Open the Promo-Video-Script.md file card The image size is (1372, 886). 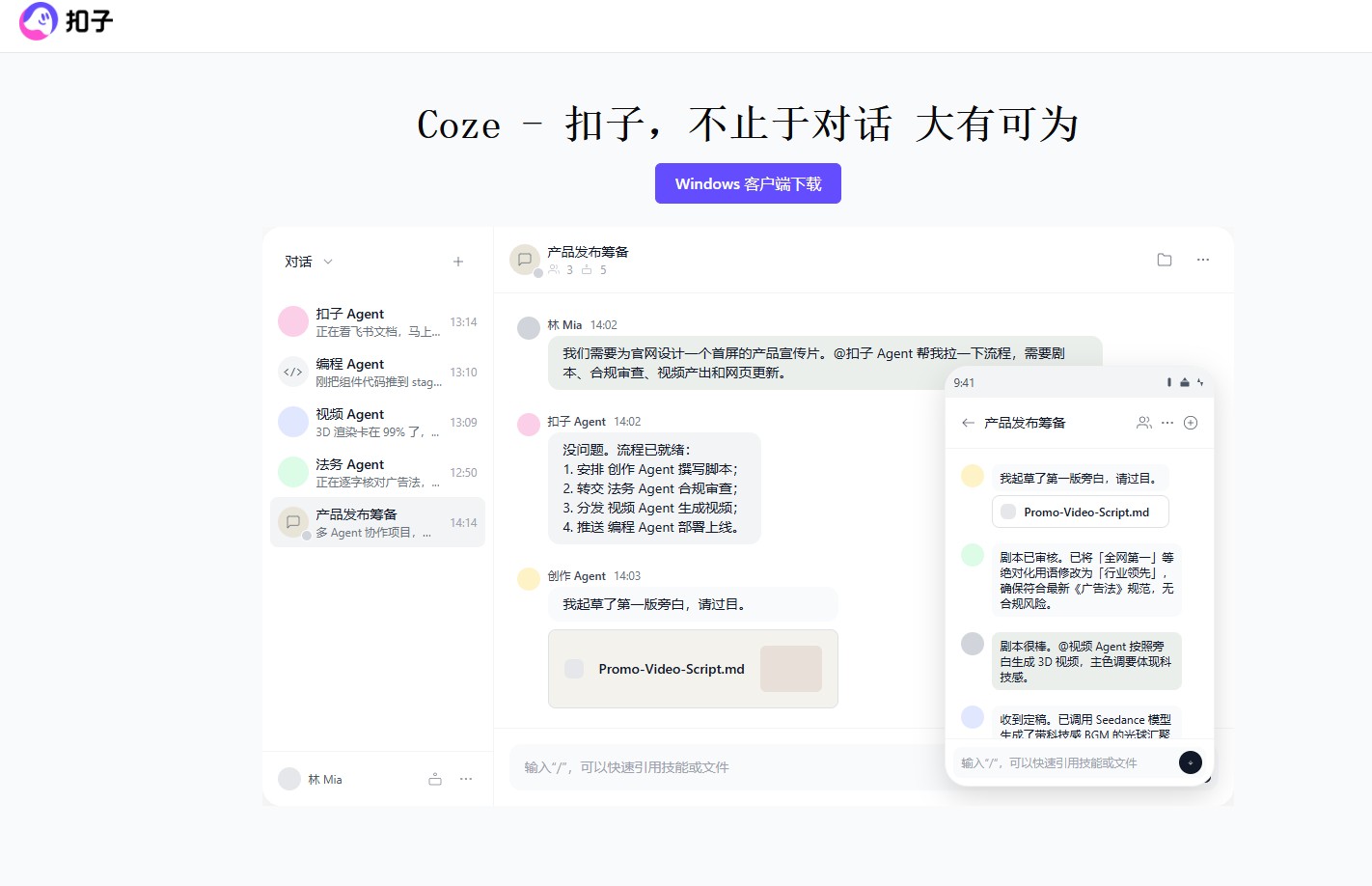pos(693,669)
